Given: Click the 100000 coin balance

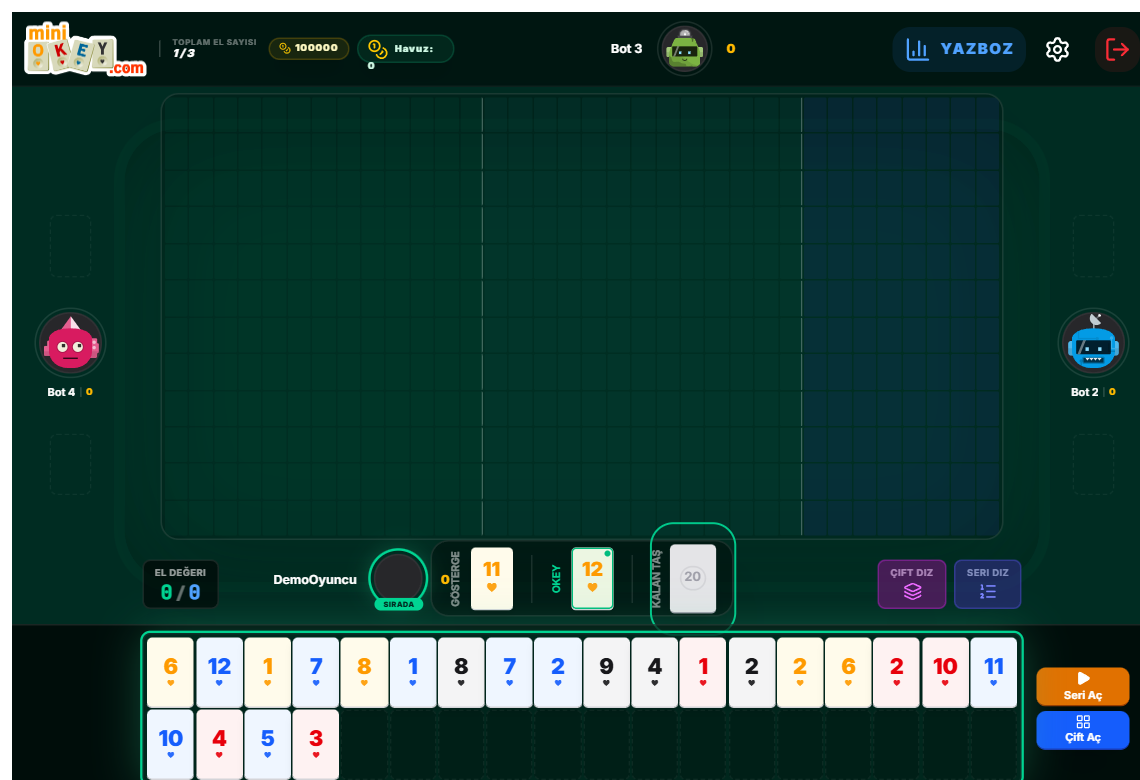Looking at the screenshot, I should coord(309,49).
